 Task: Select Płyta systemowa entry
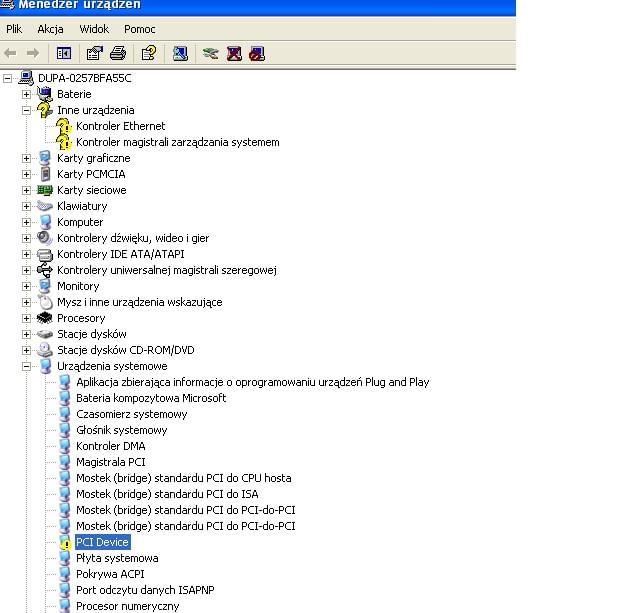(x=118, y=558)
